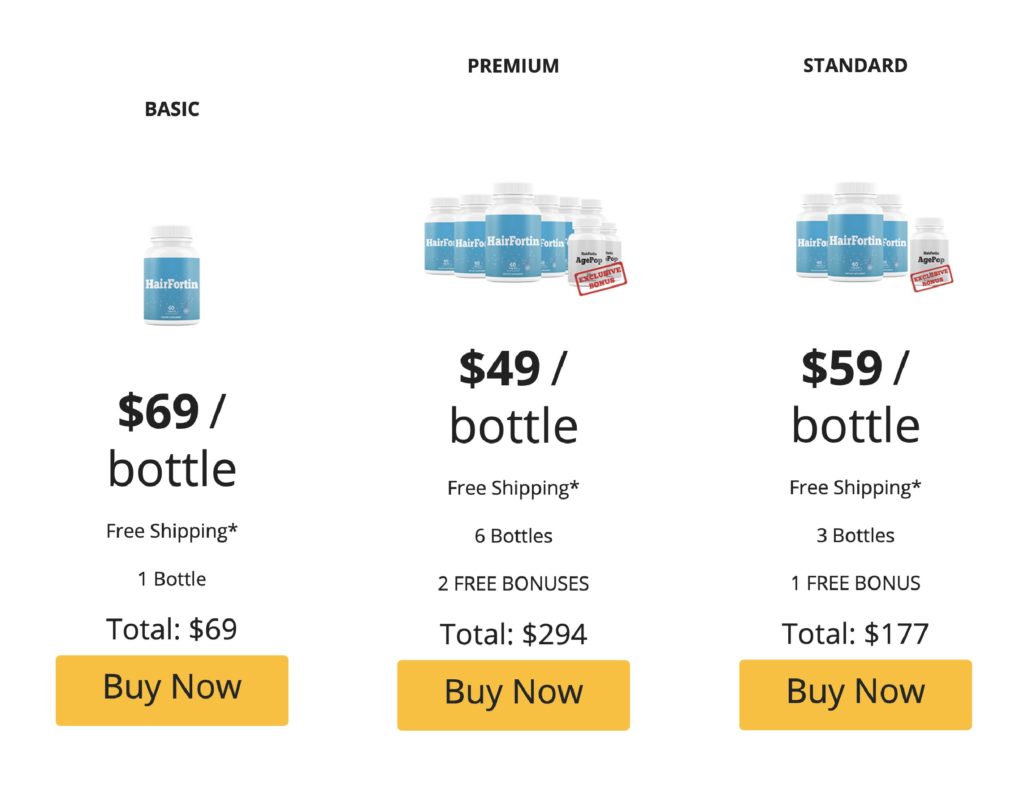Click Buy Now for the Premium package
The height and width of the screenshot is (785, 1024).
pos(513,694)
